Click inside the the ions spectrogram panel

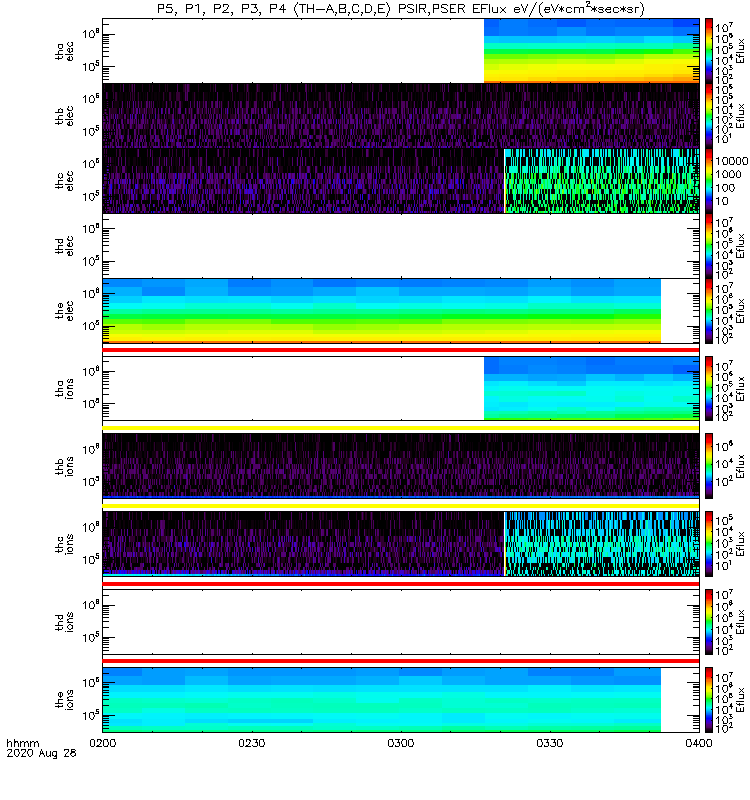tap(382, 700)
